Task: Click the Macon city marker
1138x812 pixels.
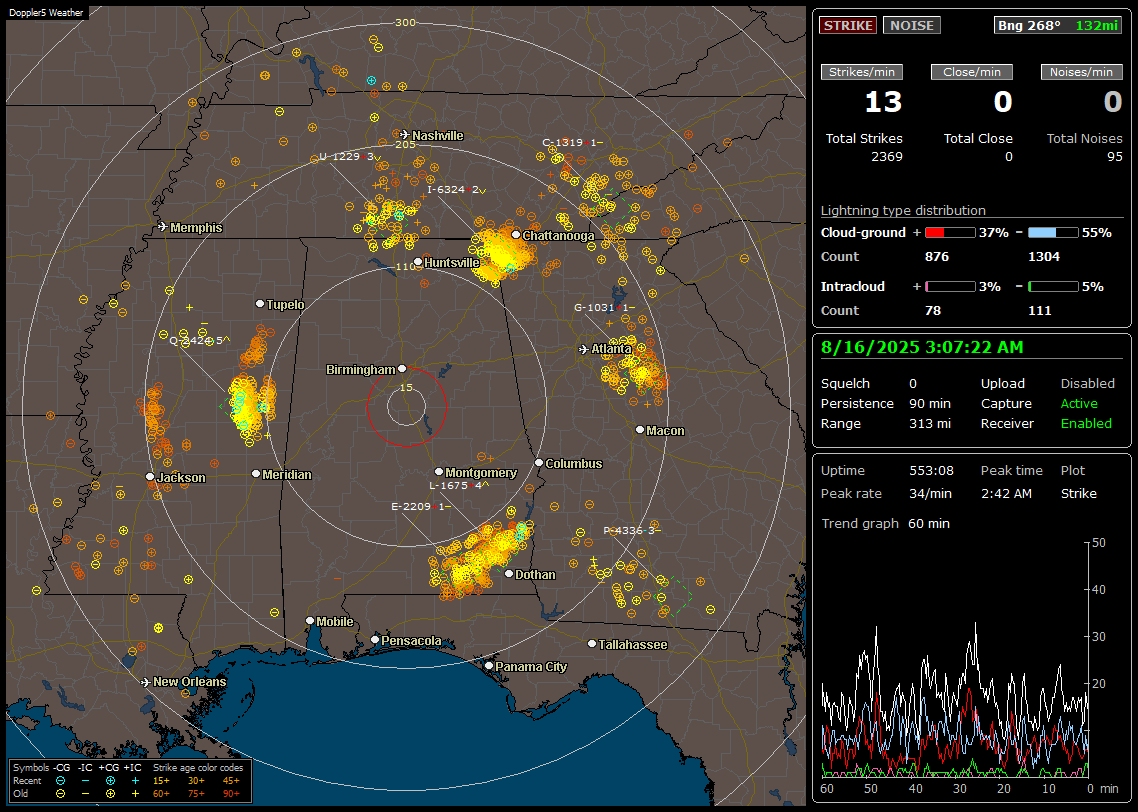Action: click(640, 430)
